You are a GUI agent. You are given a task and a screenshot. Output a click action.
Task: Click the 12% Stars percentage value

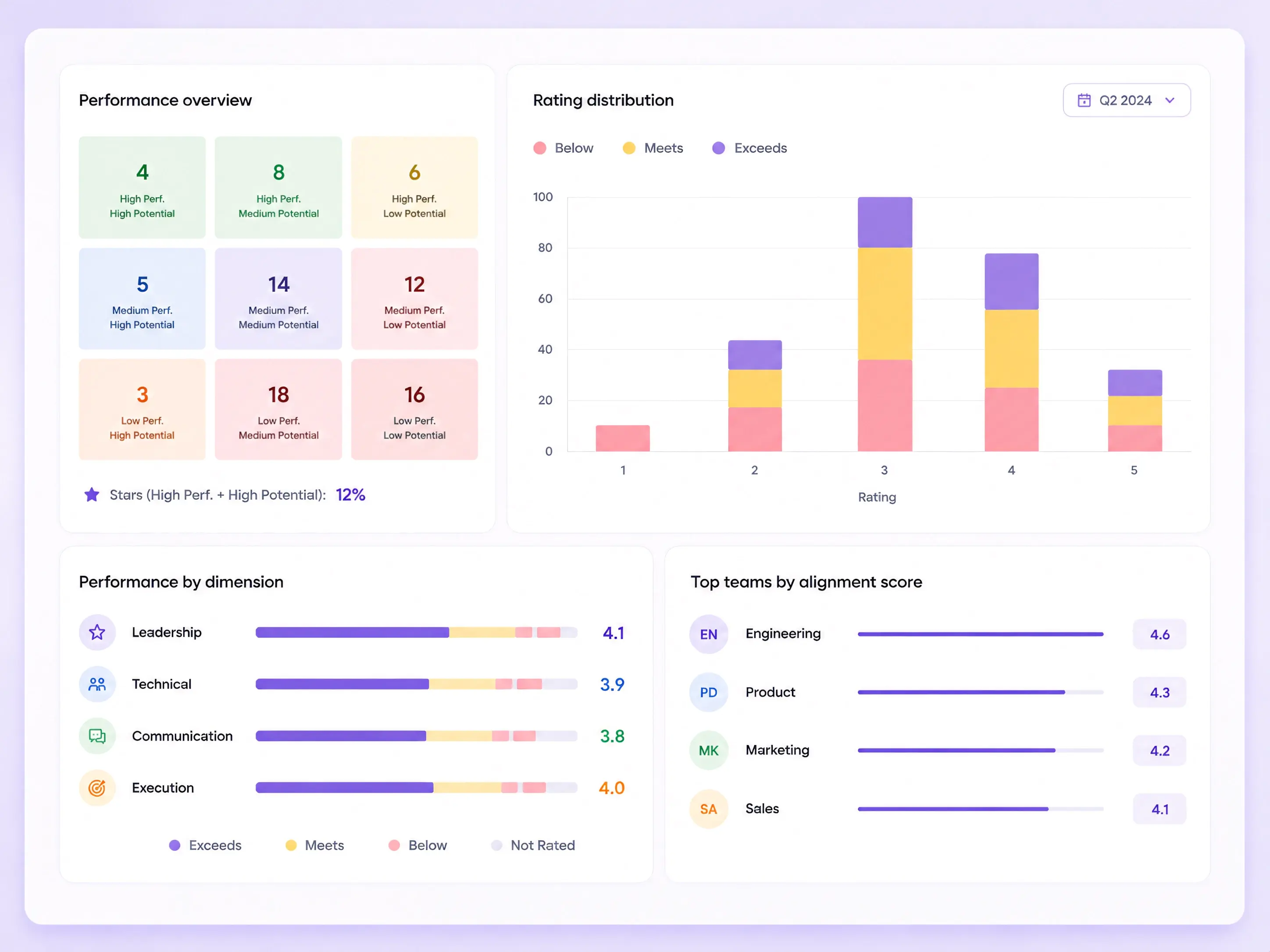pos(350,495)
